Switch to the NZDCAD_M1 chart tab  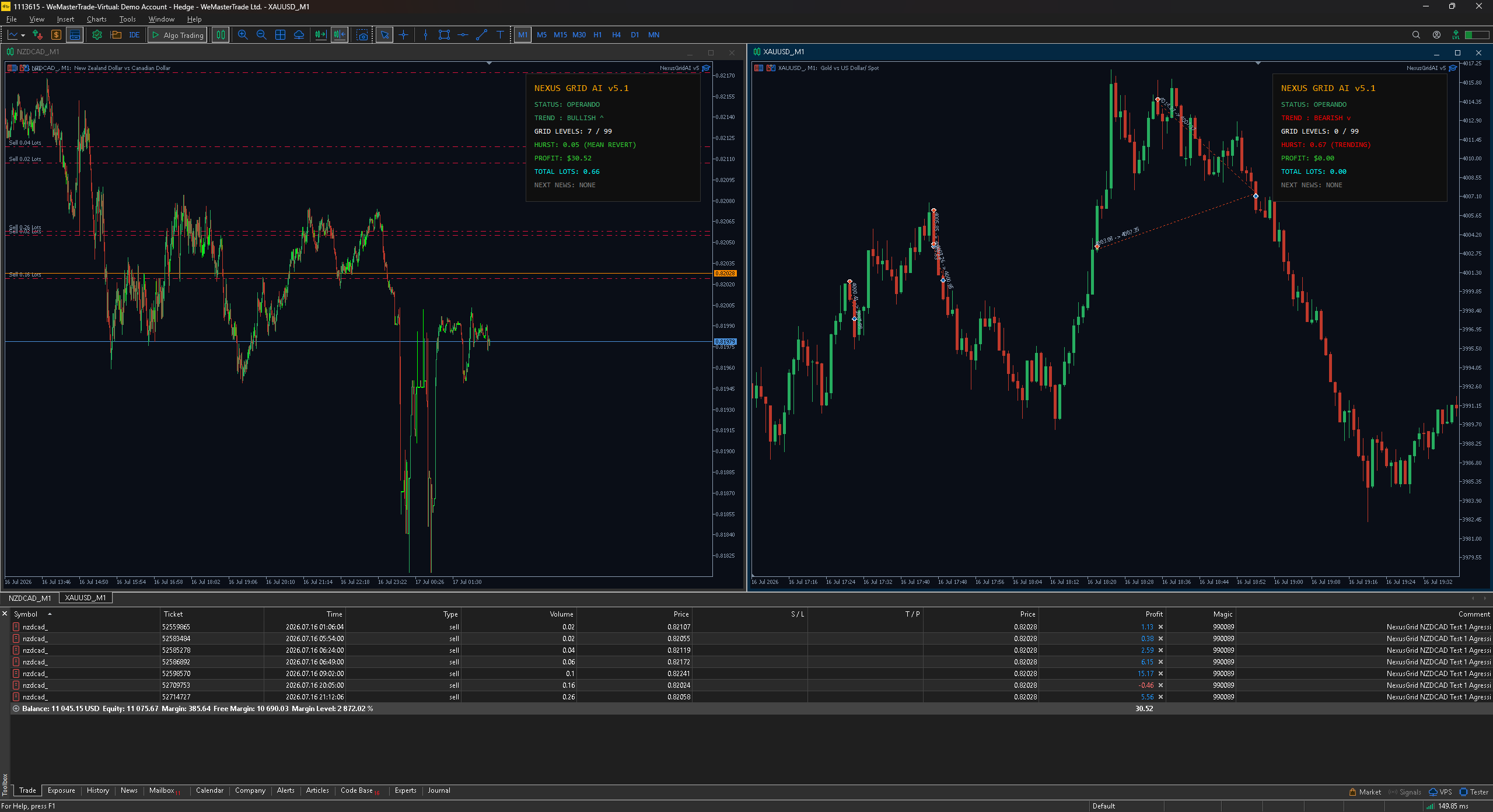30,598
